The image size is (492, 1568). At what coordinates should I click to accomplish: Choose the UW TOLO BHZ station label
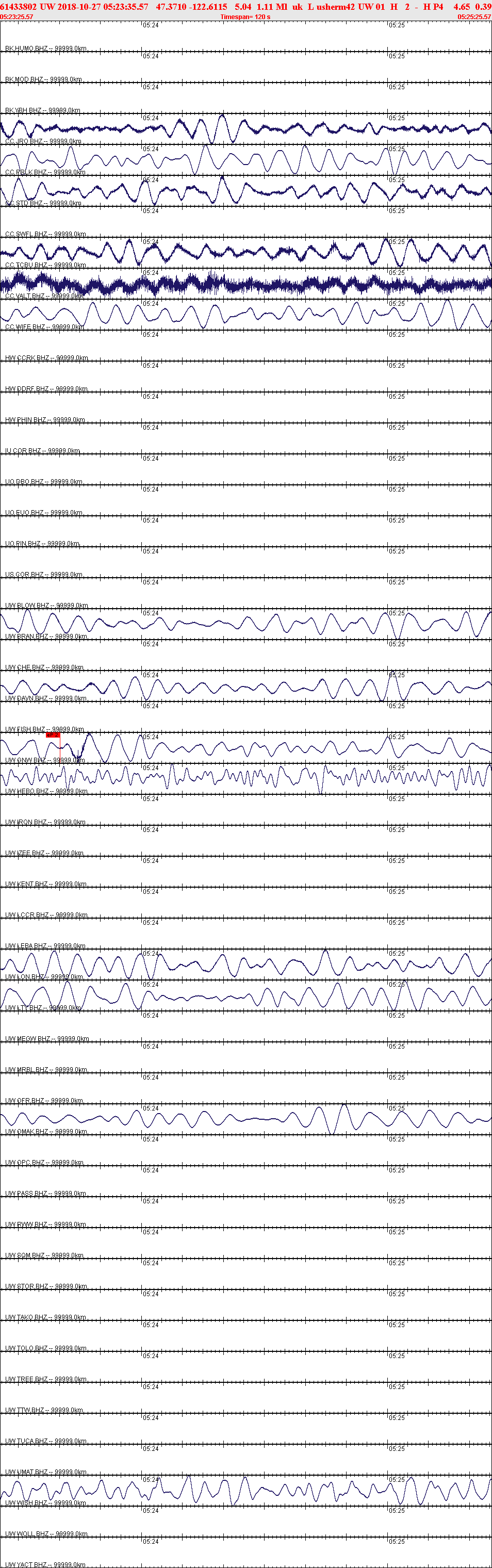[x=46, y=1348]
